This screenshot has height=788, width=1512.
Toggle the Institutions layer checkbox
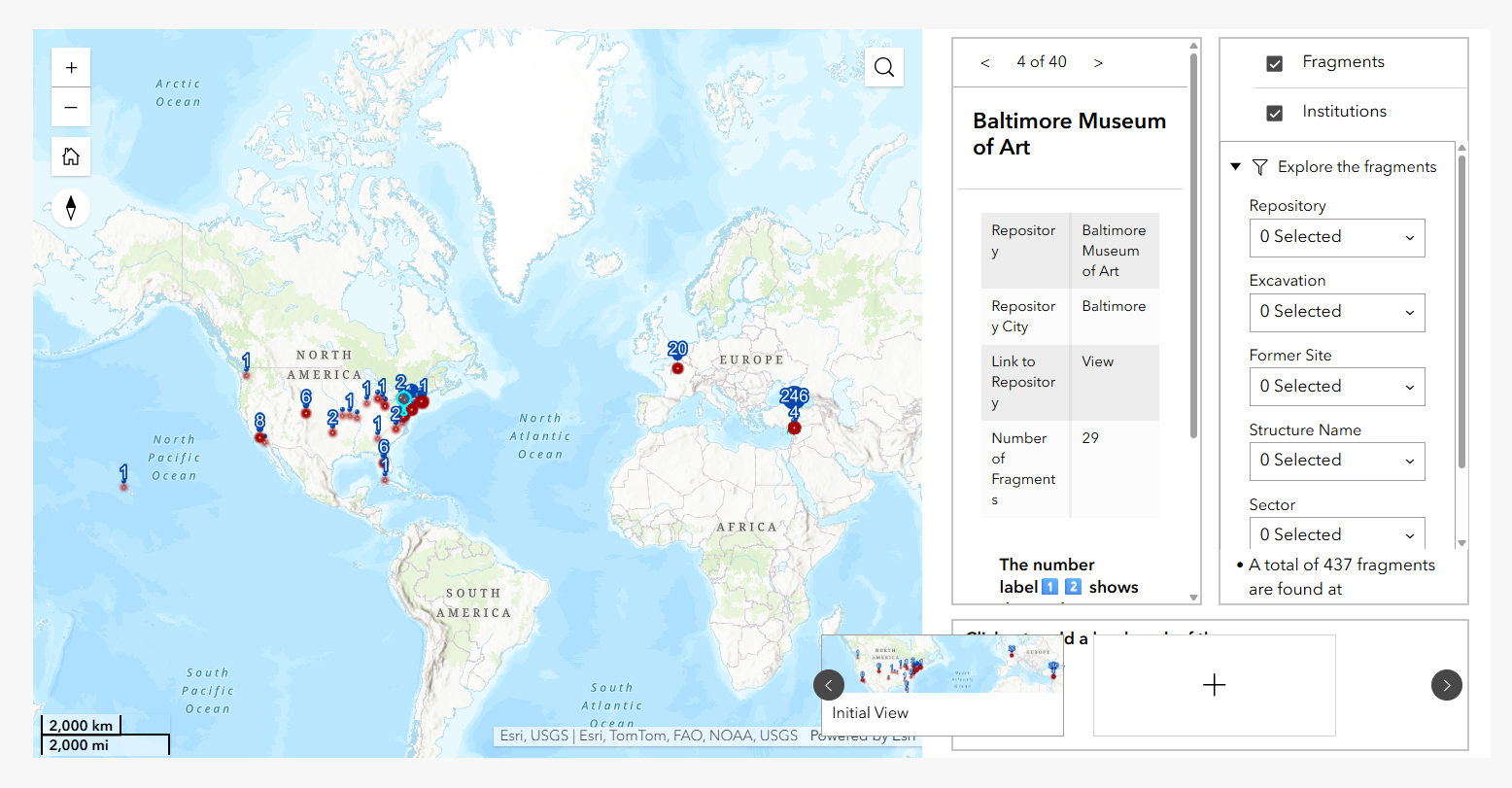click(x=1275, y=113)
